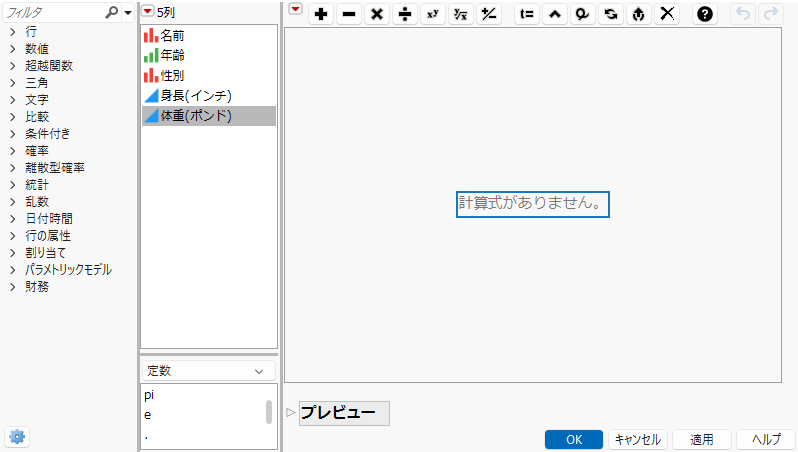The image size is (798, 452).
Task: Open the gear settings icon at bottom left
Action: tap(17, 437)
